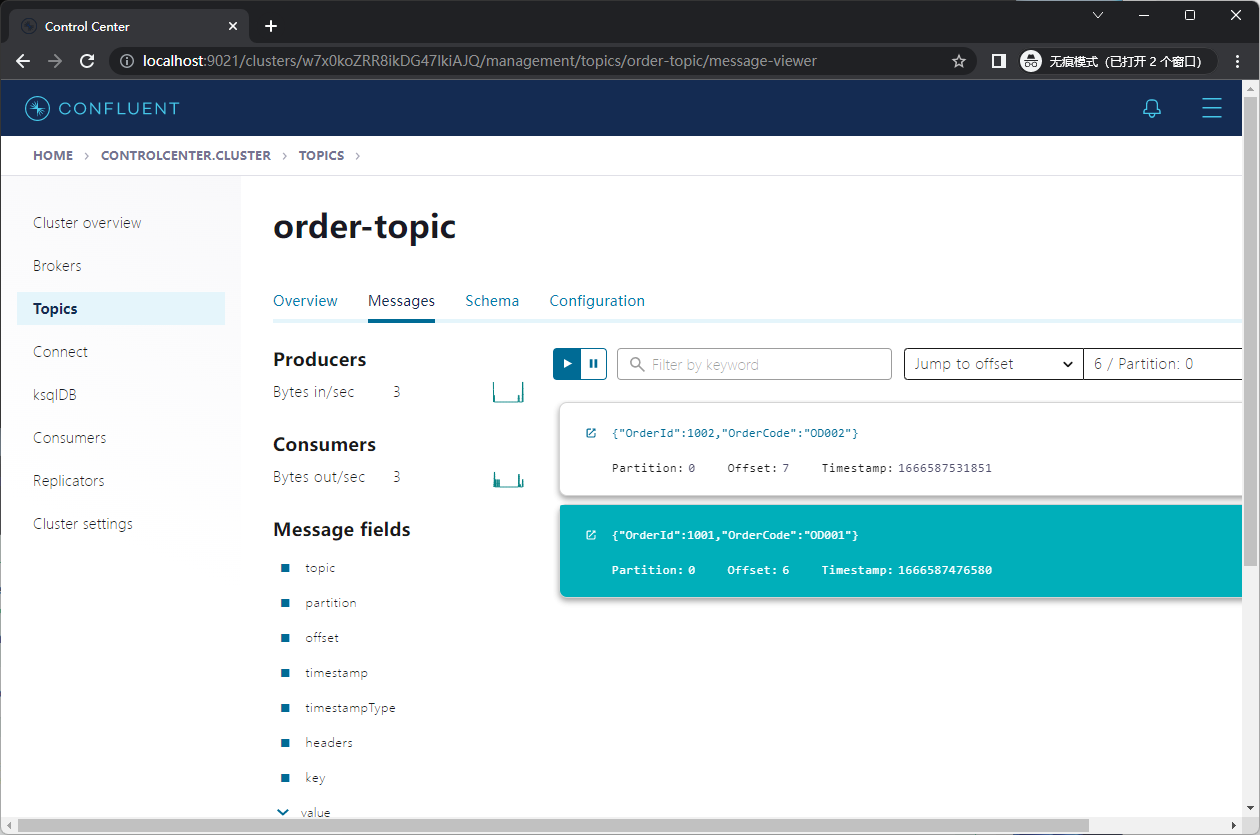The image size is (1260, 835).
Task: Open expand icon on OrderId 1002 message
Action: (591, 433)
